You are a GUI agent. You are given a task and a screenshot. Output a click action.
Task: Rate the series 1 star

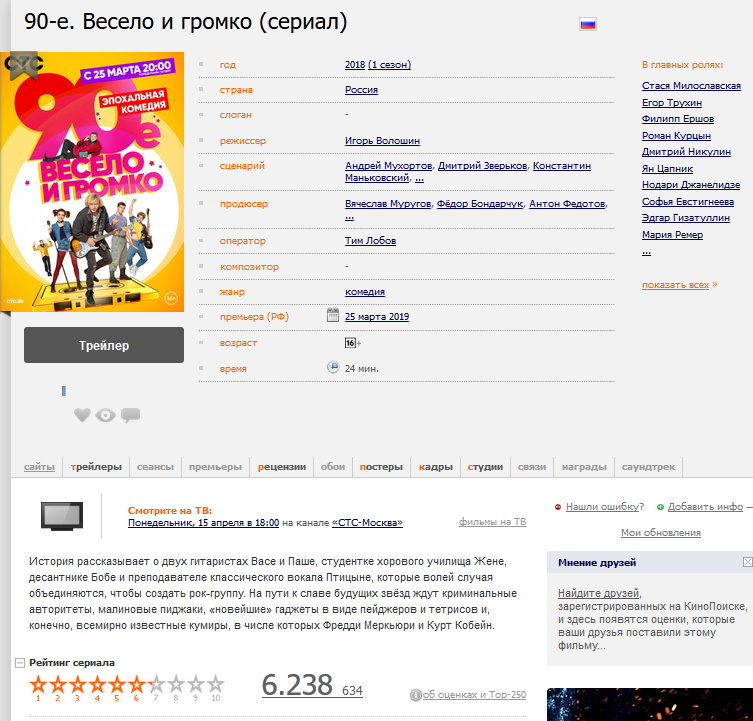coord(38,684)
